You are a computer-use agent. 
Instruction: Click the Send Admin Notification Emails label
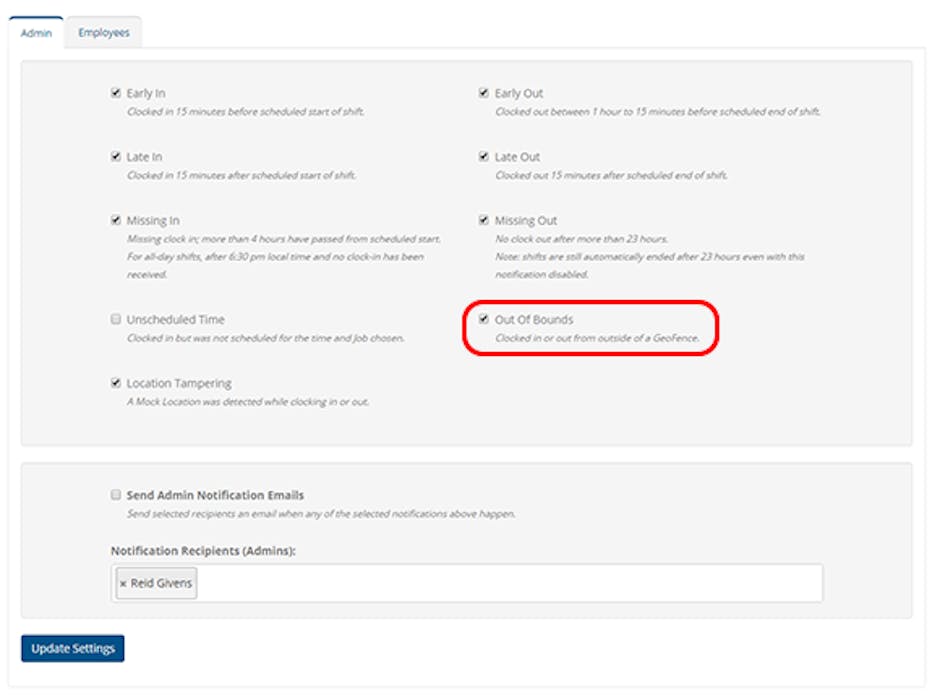click(x=215, y=495)
